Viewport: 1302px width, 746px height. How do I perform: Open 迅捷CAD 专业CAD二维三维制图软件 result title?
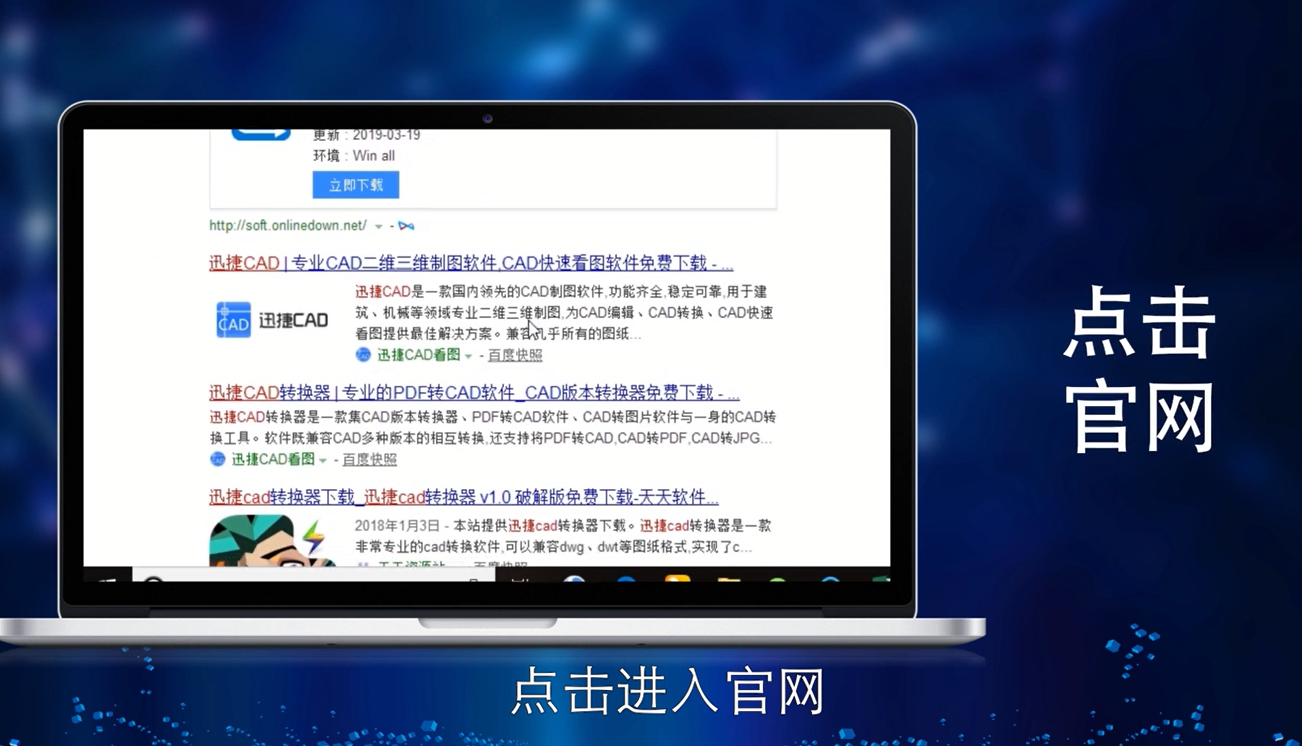pyautogui.click(x=471, y=264)
